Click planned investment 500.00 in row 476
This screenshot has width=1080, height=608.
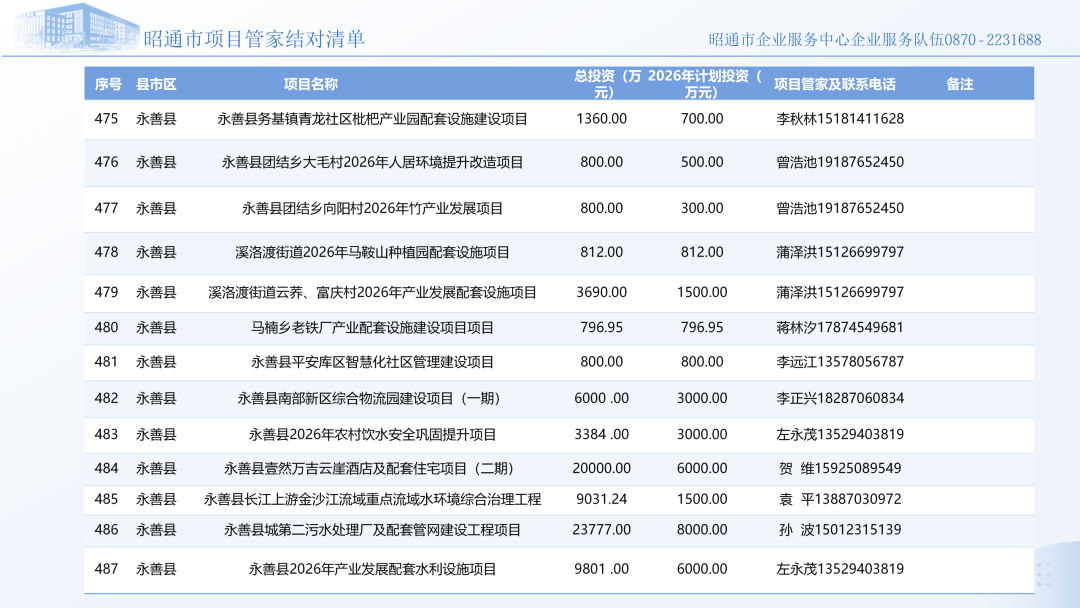tap(702, 163)
